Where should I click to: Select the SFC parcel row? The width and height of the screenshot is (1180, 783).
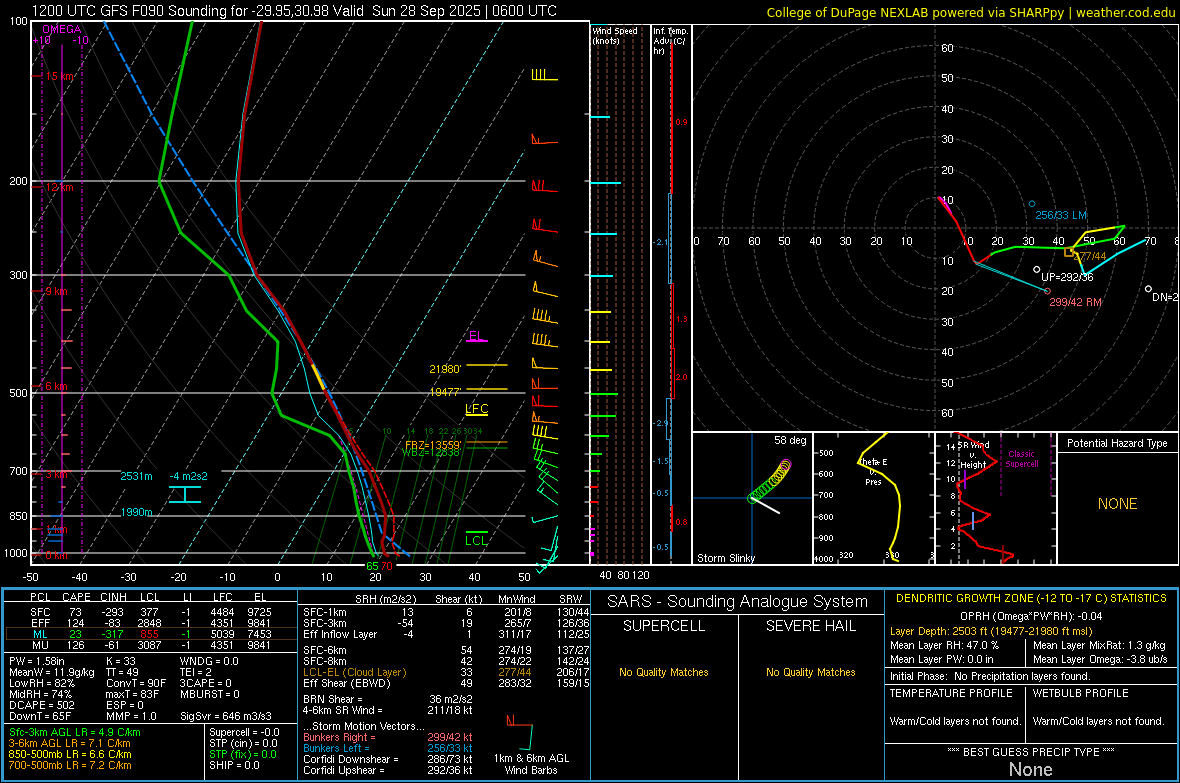pyautogui.click(x=151, y=612)
